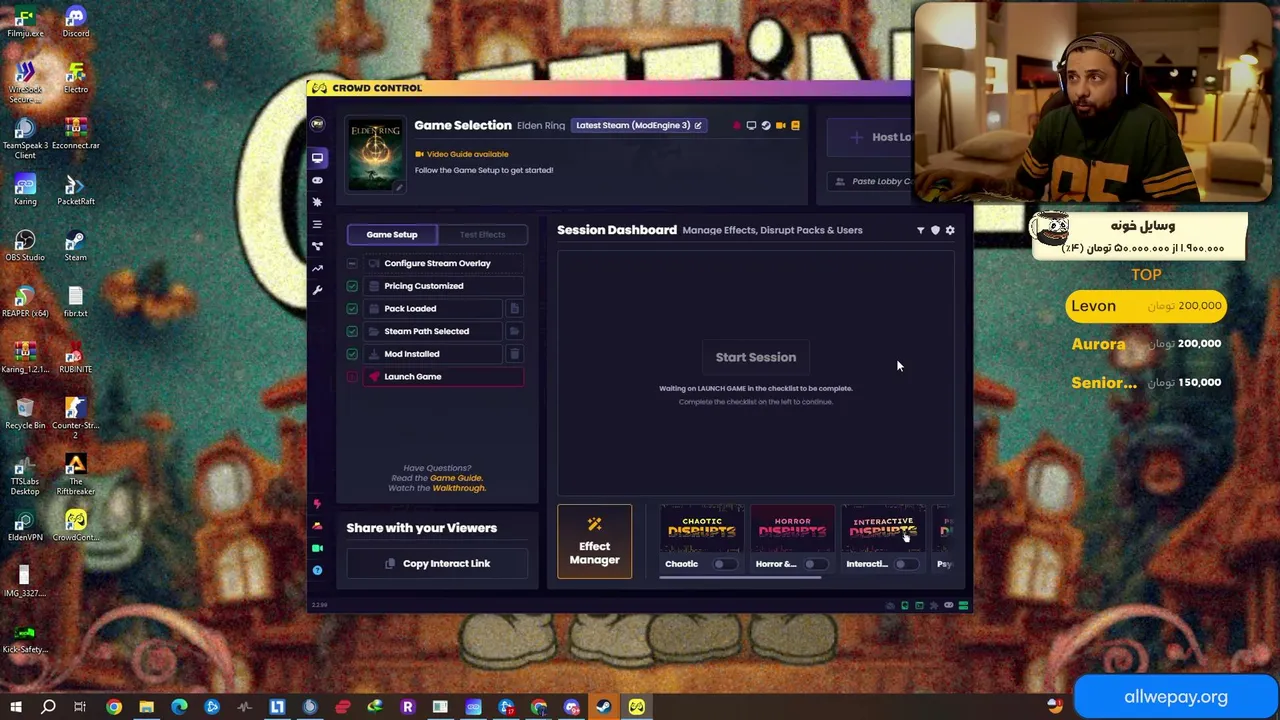Click the pencil edit icon on Elden Ring cover
Viewport: 1280px width, 720px height.
(397, 187)
